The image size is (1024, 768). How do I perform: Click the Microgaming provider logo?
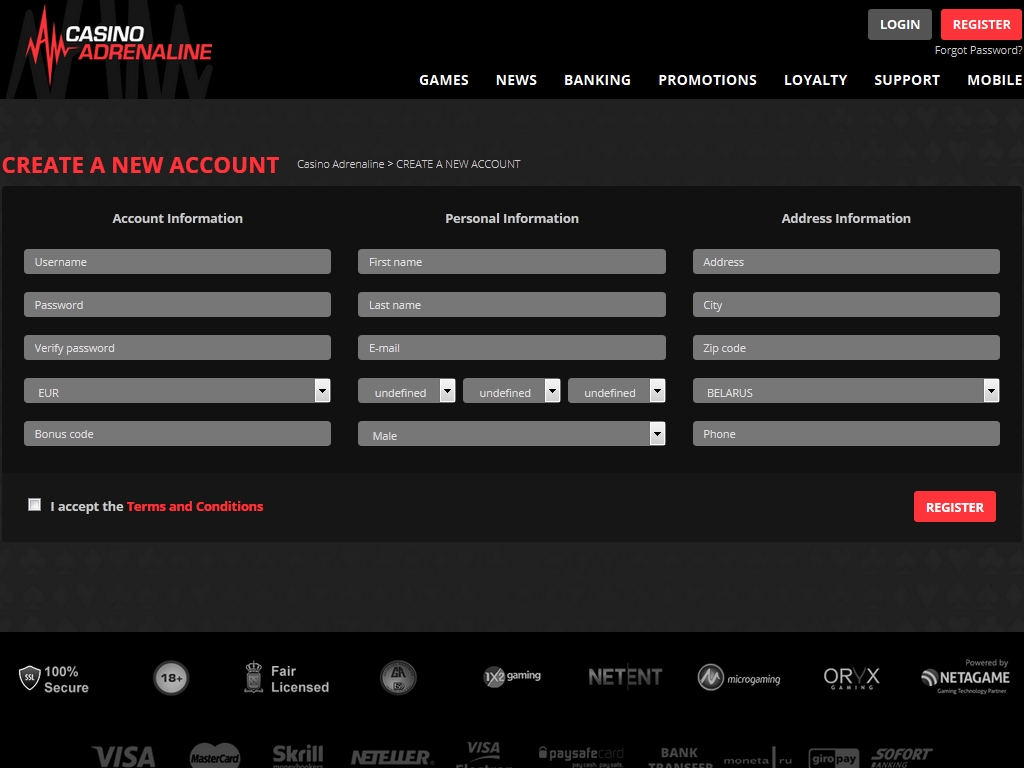pos(739,678)
